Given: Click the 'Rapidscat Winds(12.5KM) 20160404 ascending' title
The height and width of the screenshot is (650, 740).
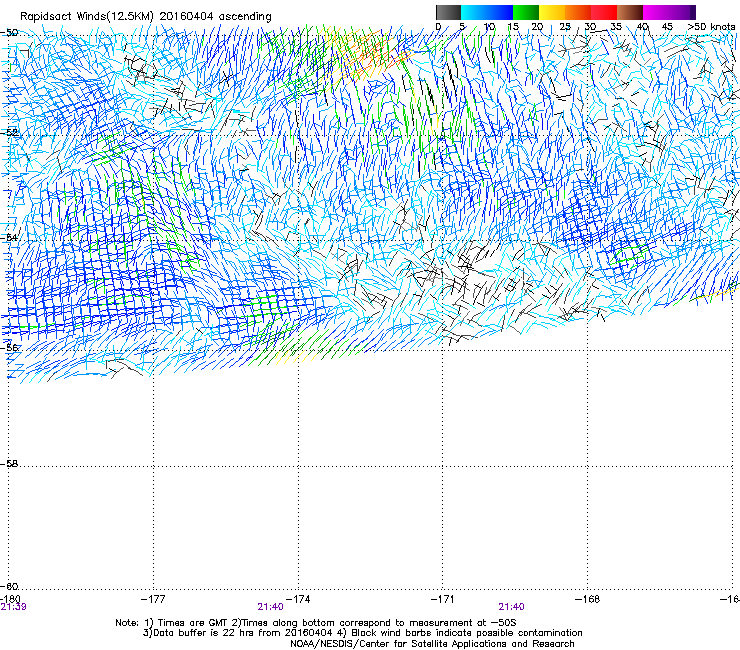Looking at the screenshot, I should [146, 16].
